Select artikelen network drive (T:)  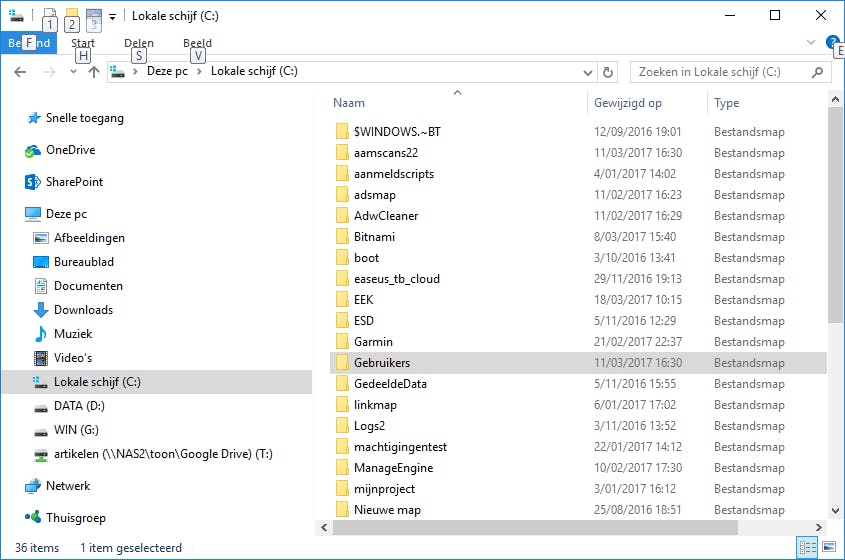coord(163,454)
